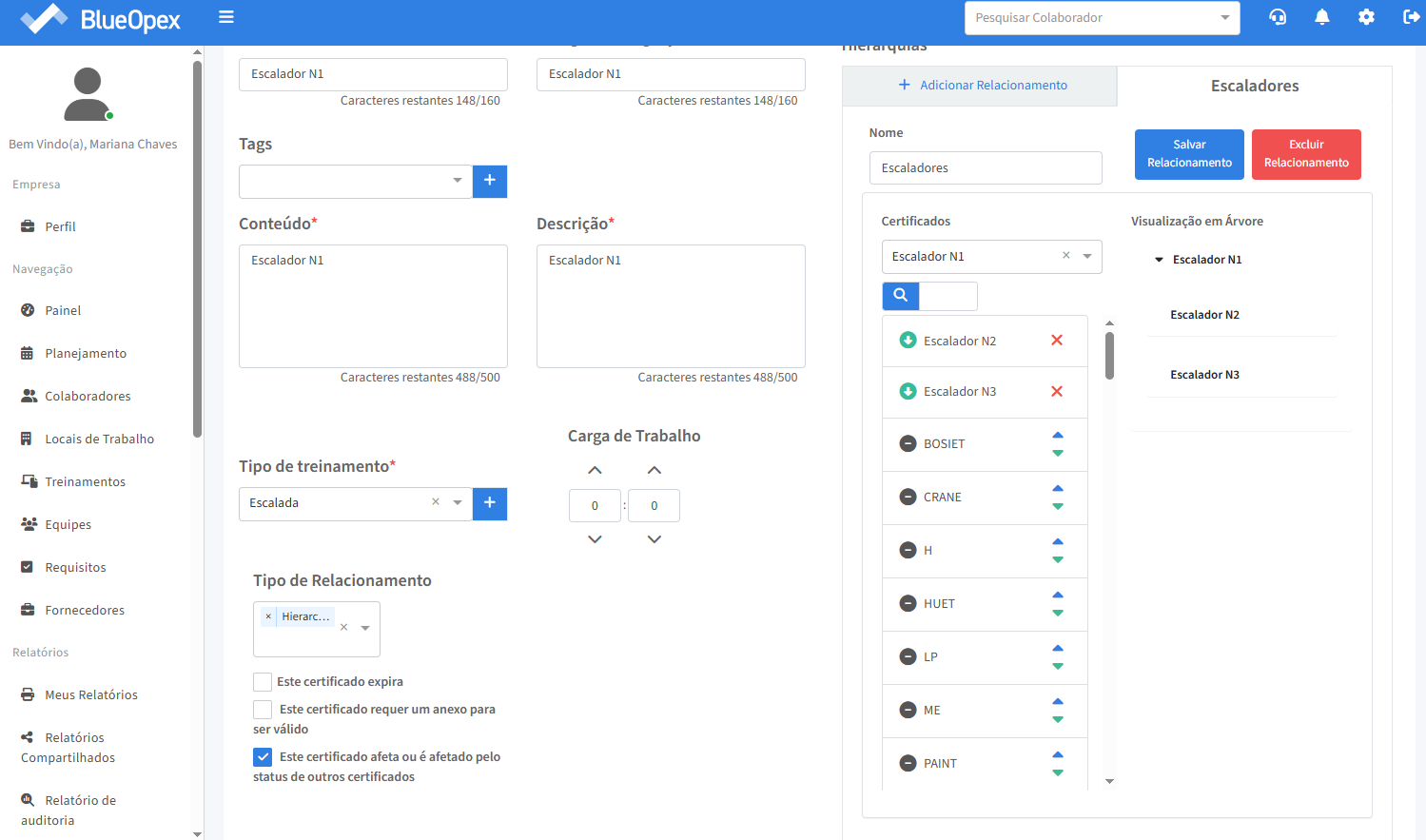Toggle the hamburger sidebar menu

point(226,17)
